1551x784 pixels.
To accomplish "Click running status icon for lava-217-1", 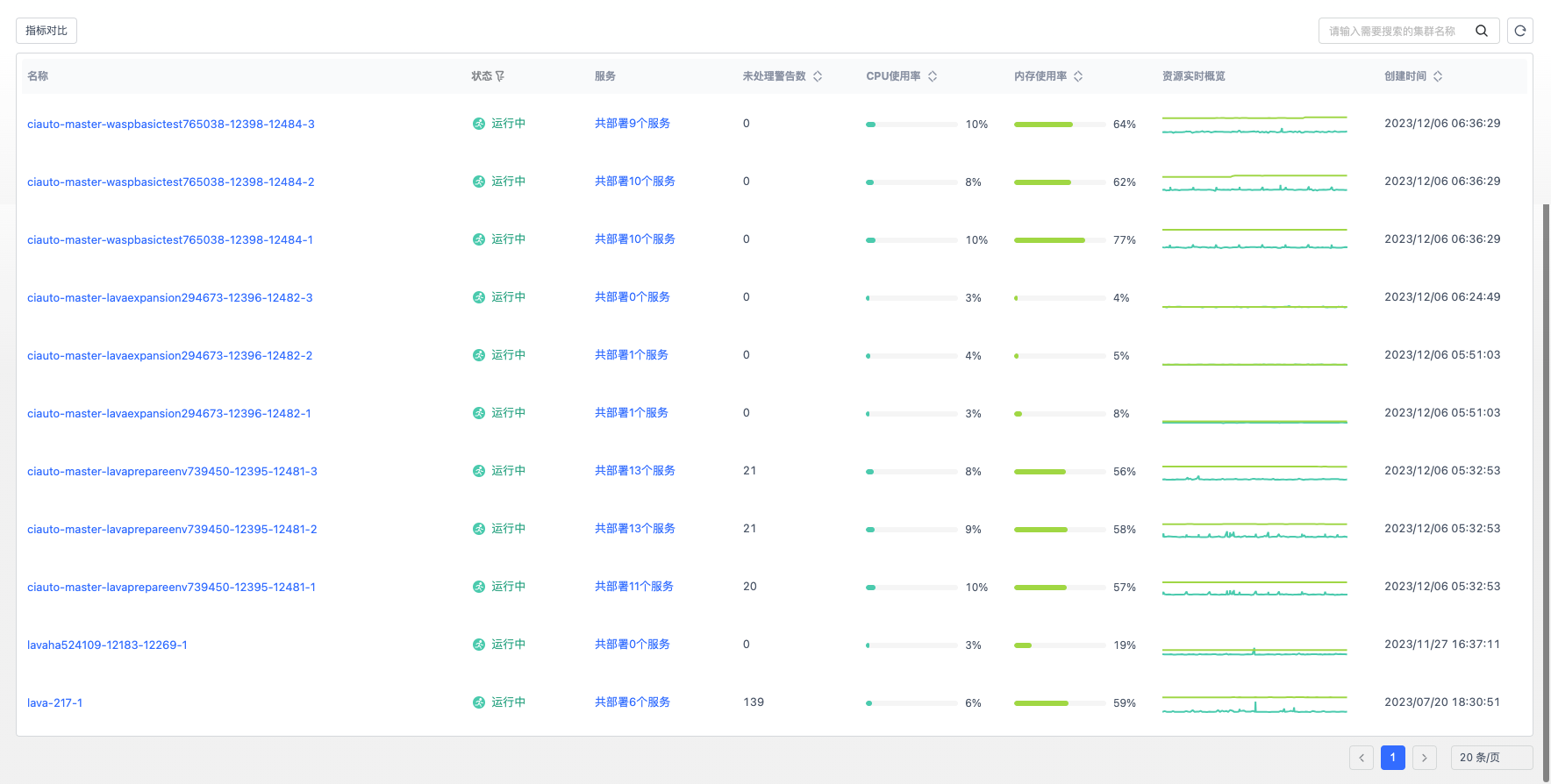I will point(479,702).
